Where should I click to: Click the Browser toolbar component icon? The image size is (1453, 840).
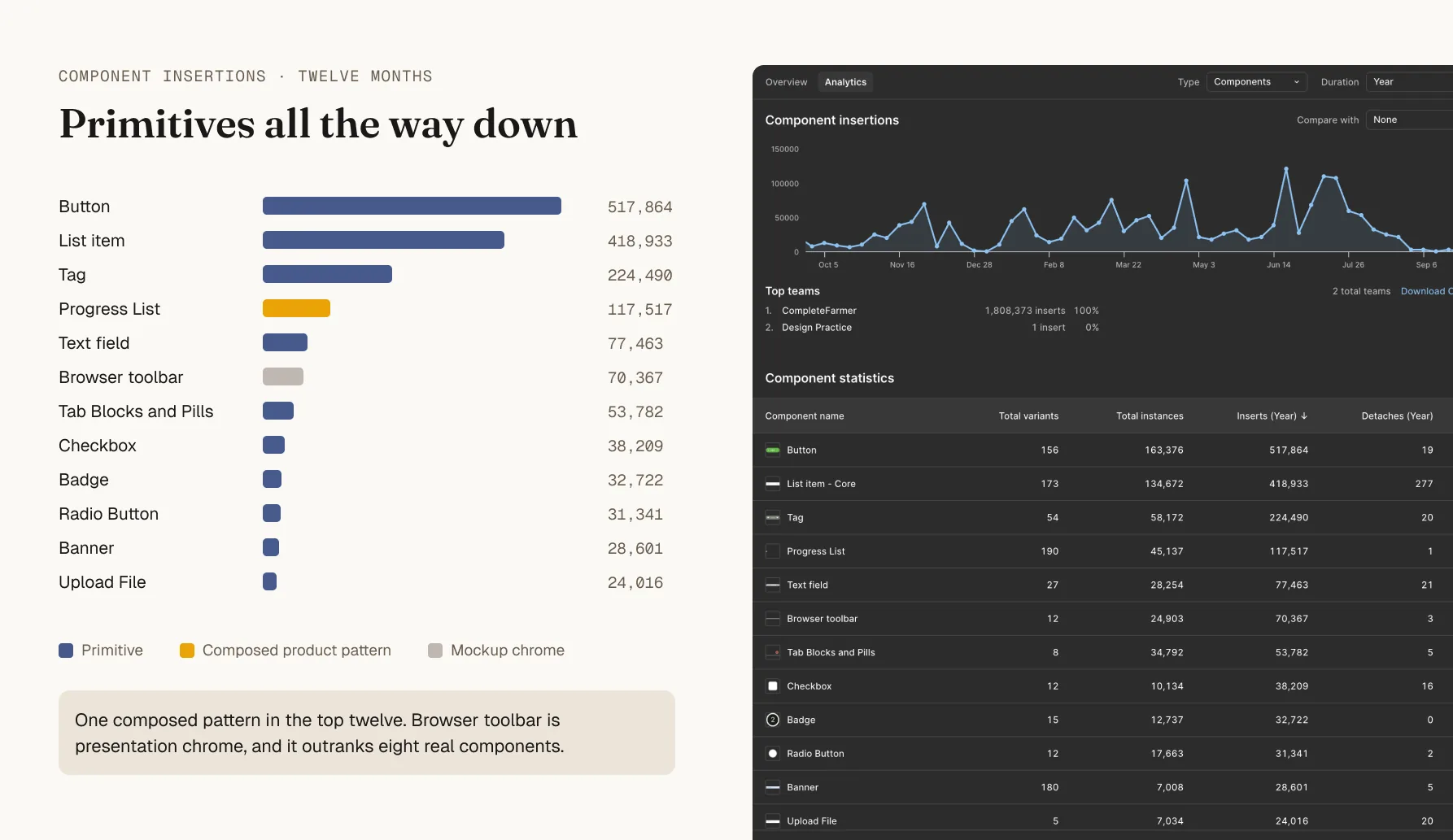click(x=773, y=619)
